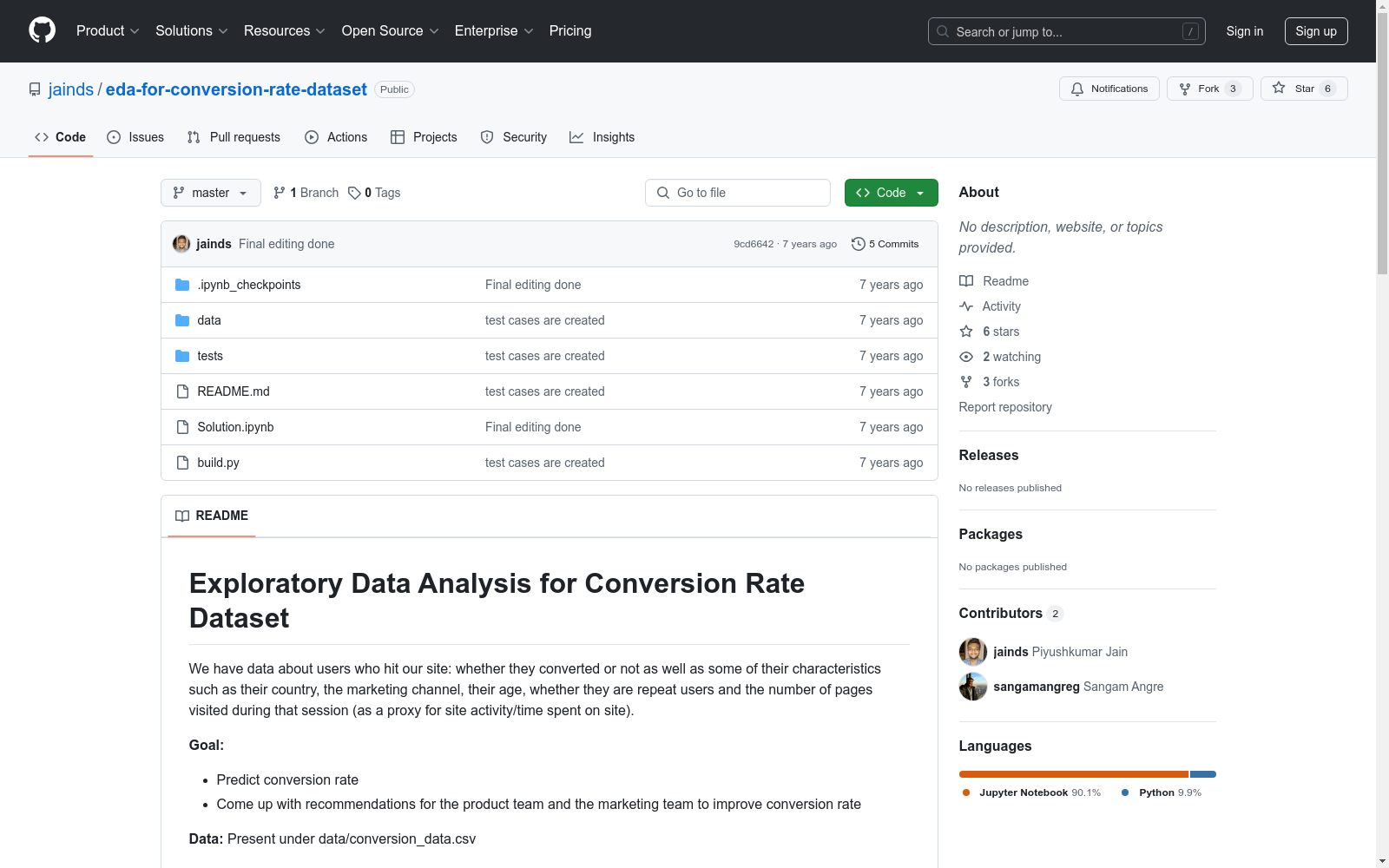
Task: Click the sangamangreg contributor avatar thumbnail
Action: 973,687
